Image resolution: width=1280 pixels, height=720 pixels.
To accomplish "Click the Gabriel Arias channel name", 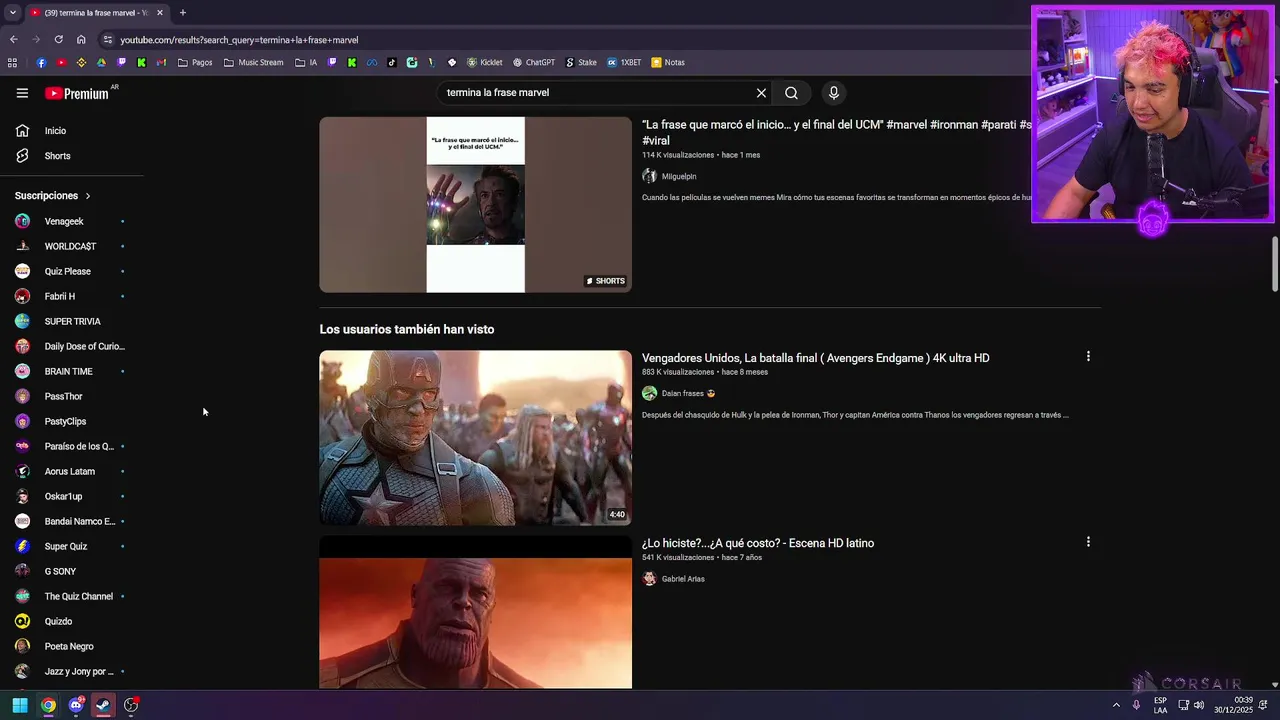I will pyautogui.click(x=683, y=579).
